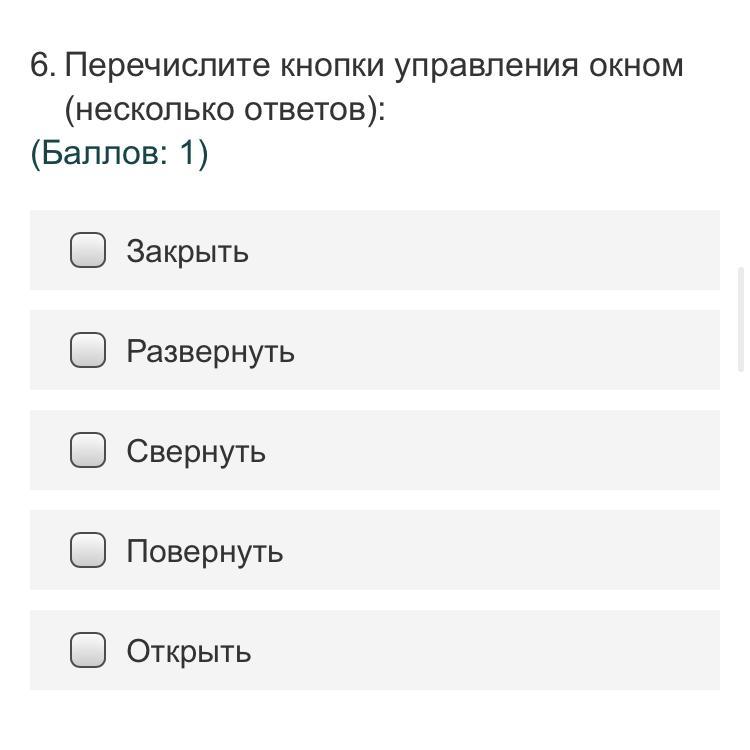Toggle the 'Повернуть' checkbox
The width and height of the screenshot is (750, 750).
tap(88, 550)
